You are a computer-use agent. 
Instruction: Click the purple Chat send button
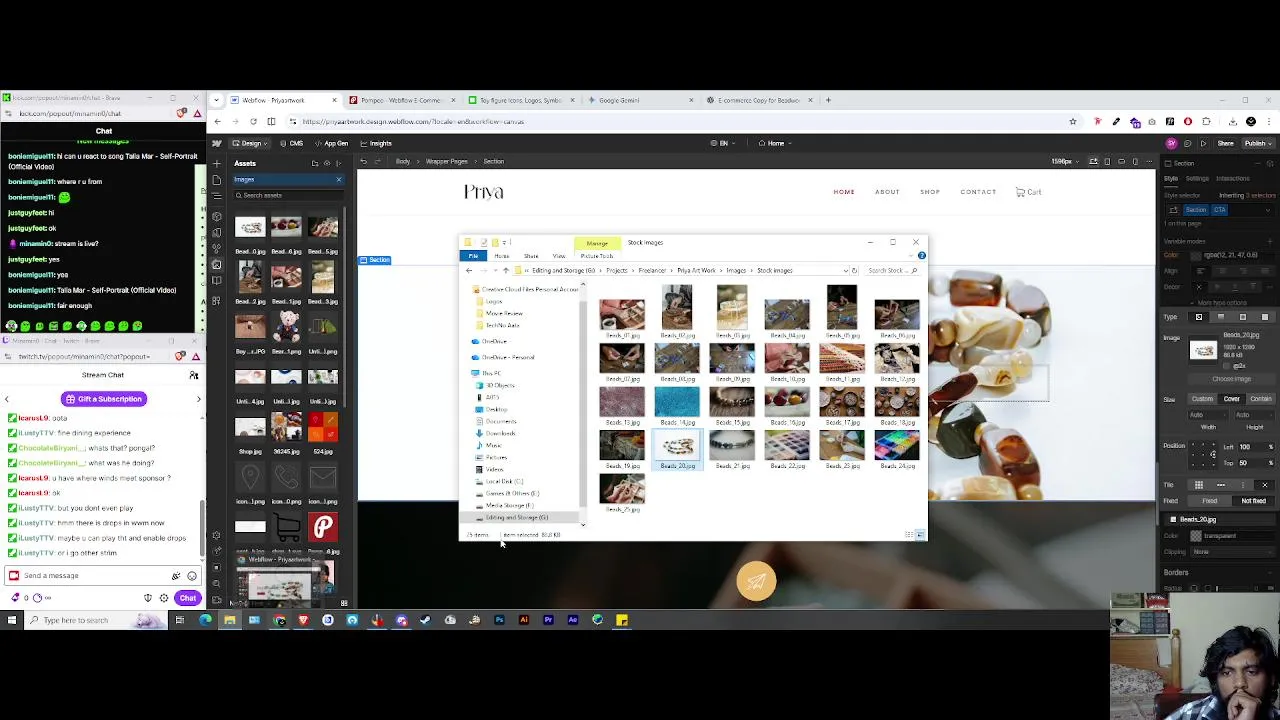click(x=187, y=598)
